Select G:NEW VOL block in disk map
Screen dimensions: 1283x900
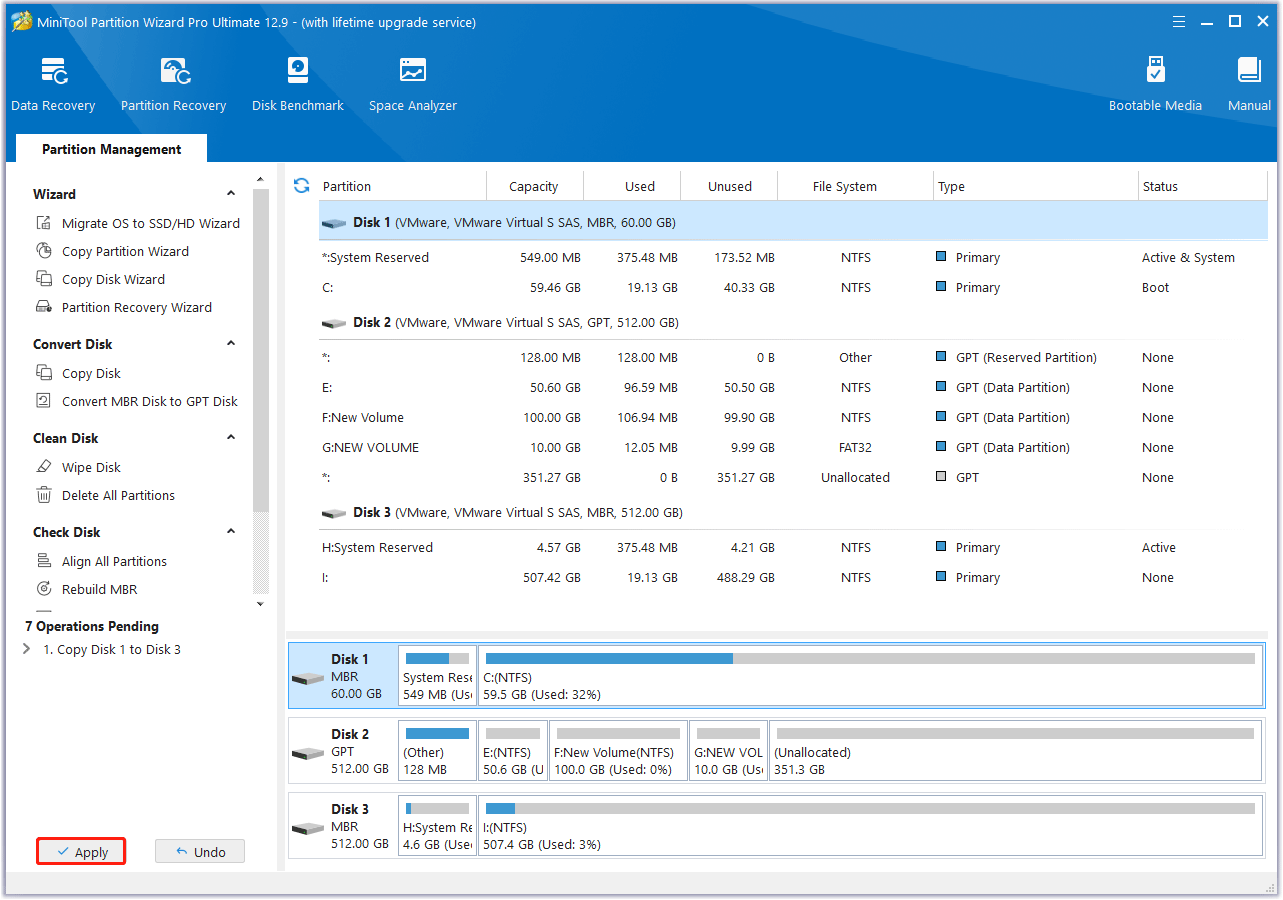click(x=729, y=751)
